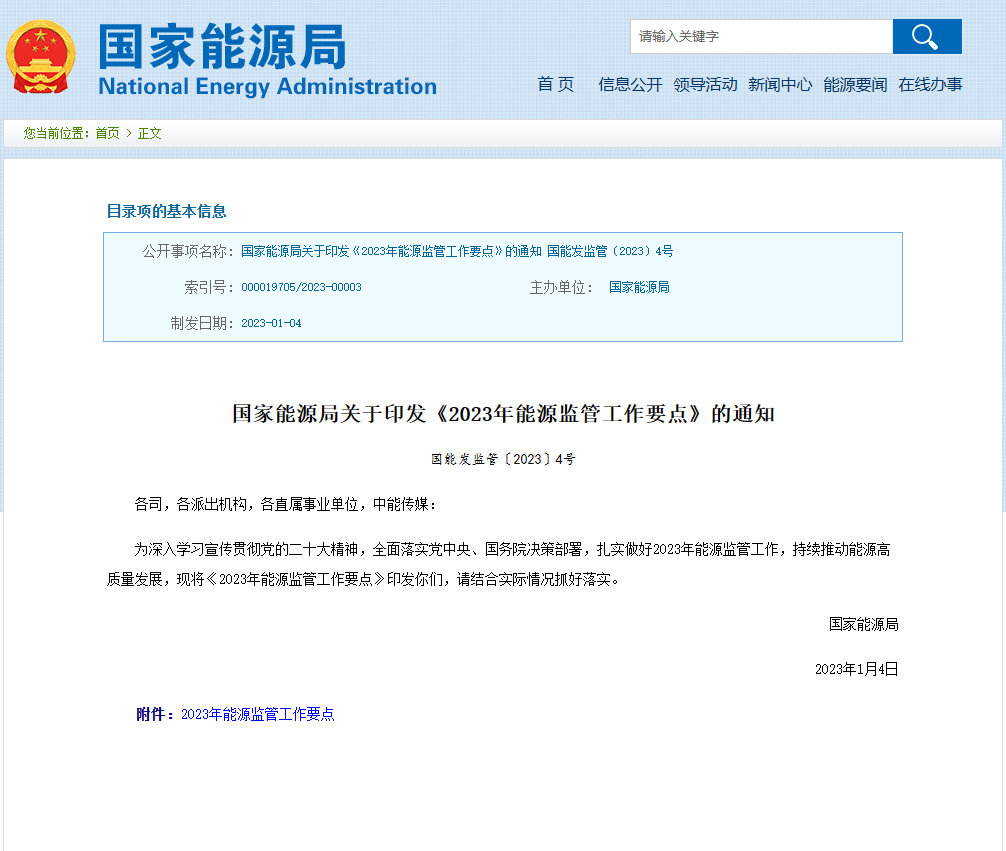Open the 在线办事 navigation item
The width and height of the screenshot is (1006, 851).
click(930, 85)
